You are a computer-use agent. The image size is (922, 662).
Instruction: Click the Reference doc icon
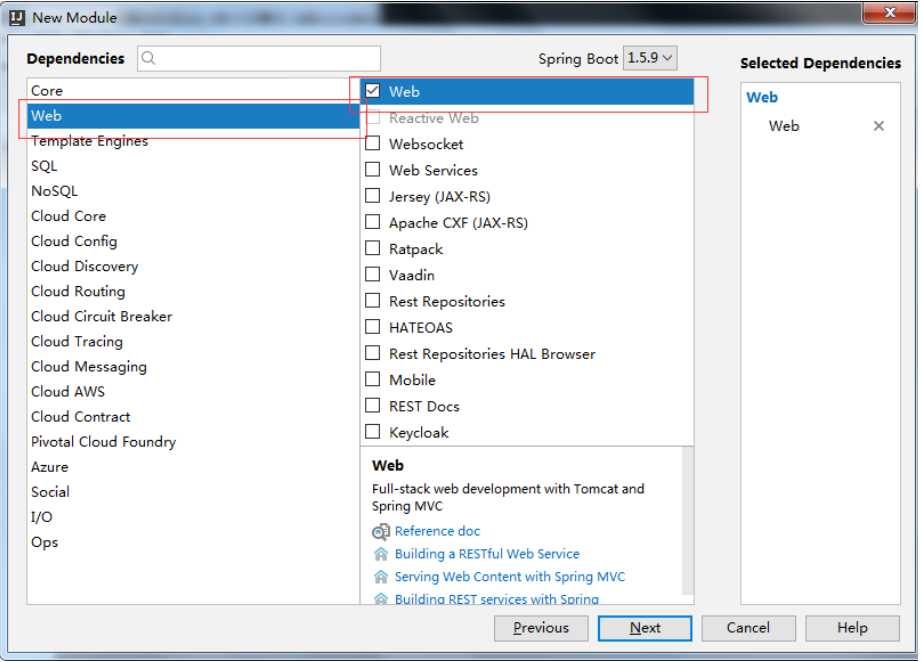point(380,531)
